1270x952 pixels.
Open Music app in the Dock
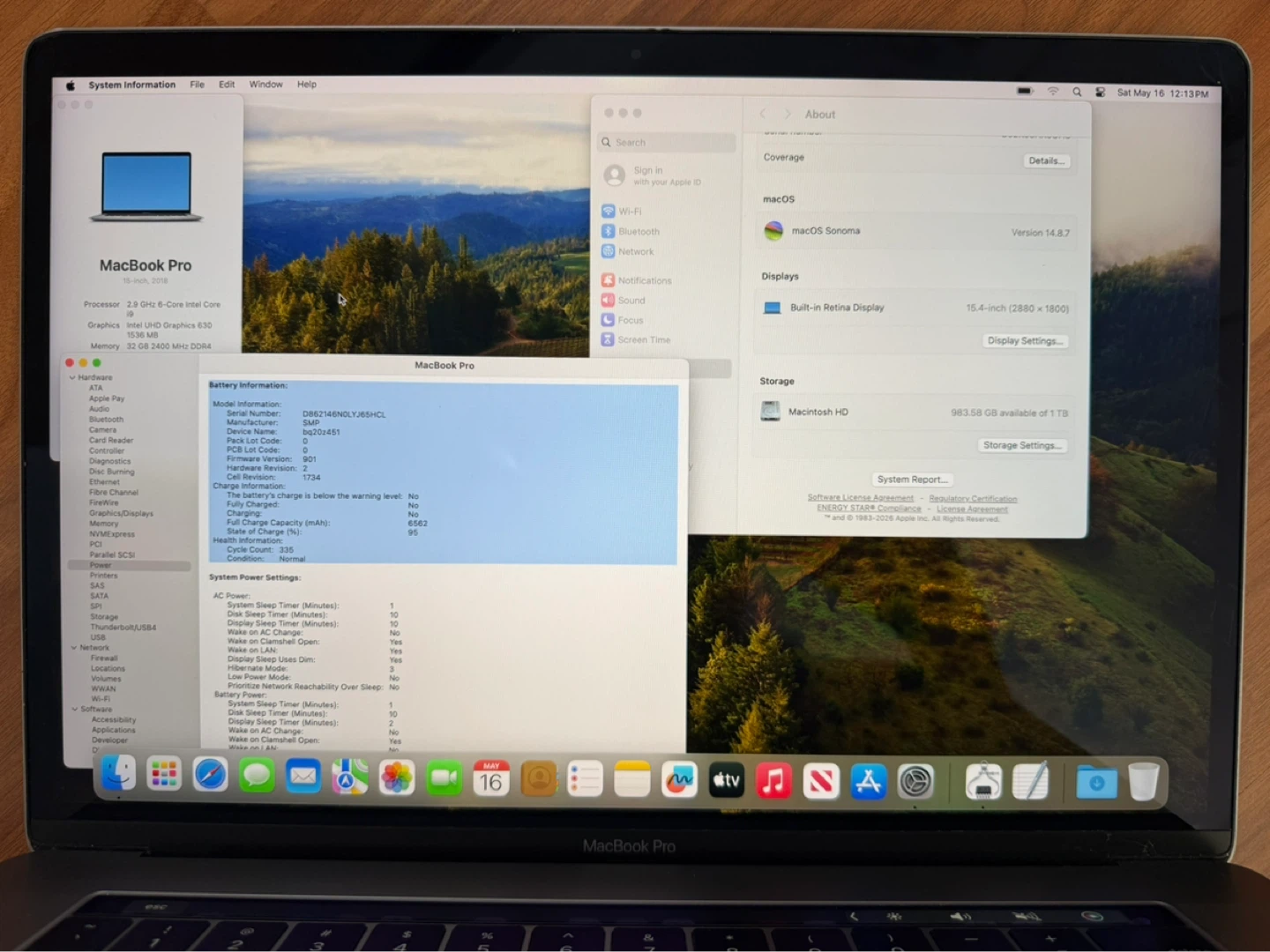[x=773, y=781]
